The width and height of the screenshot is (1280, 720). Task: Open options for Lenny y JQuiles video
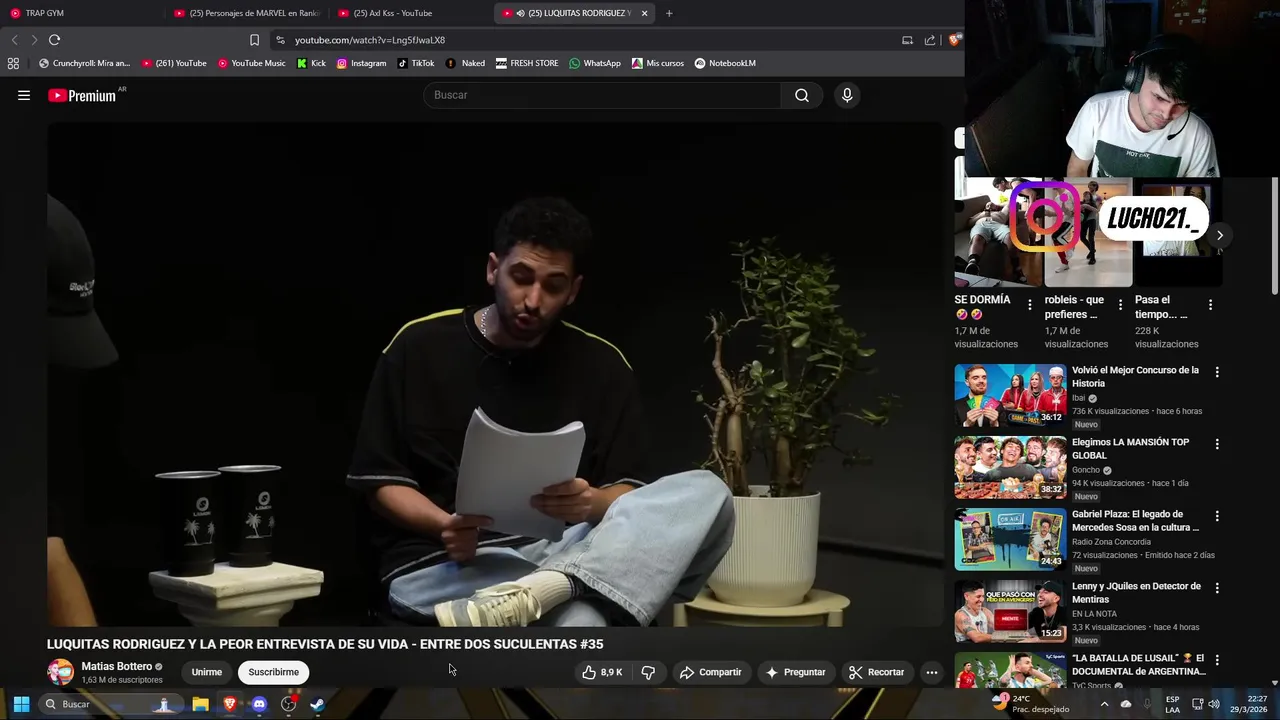1217,588
